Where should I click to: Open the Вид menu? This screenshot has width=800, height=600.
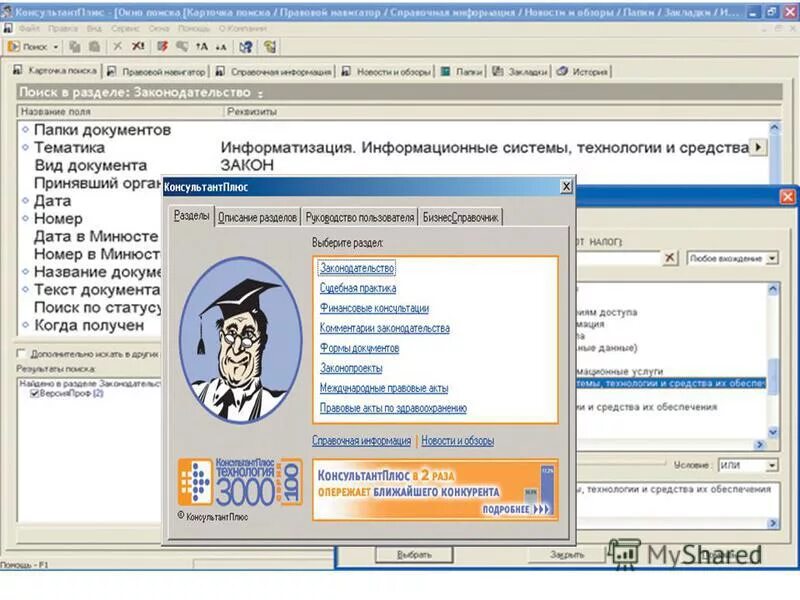94,29
